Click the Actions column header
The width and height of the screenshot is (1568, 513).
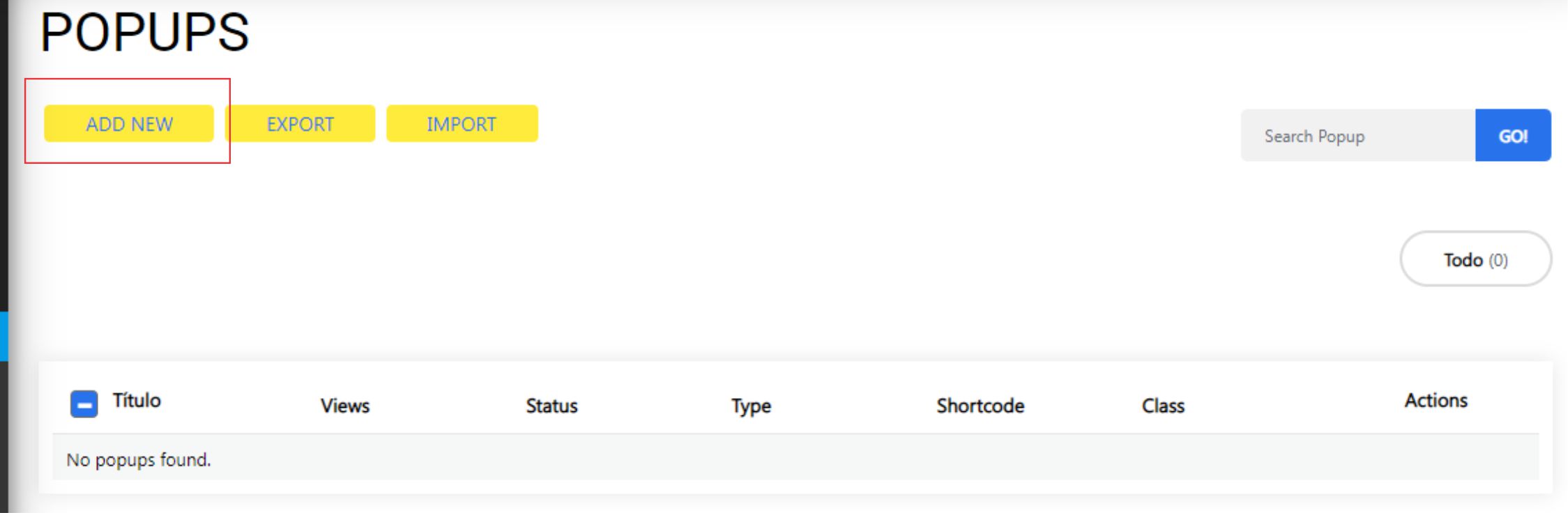click(x=1436, y=400)
